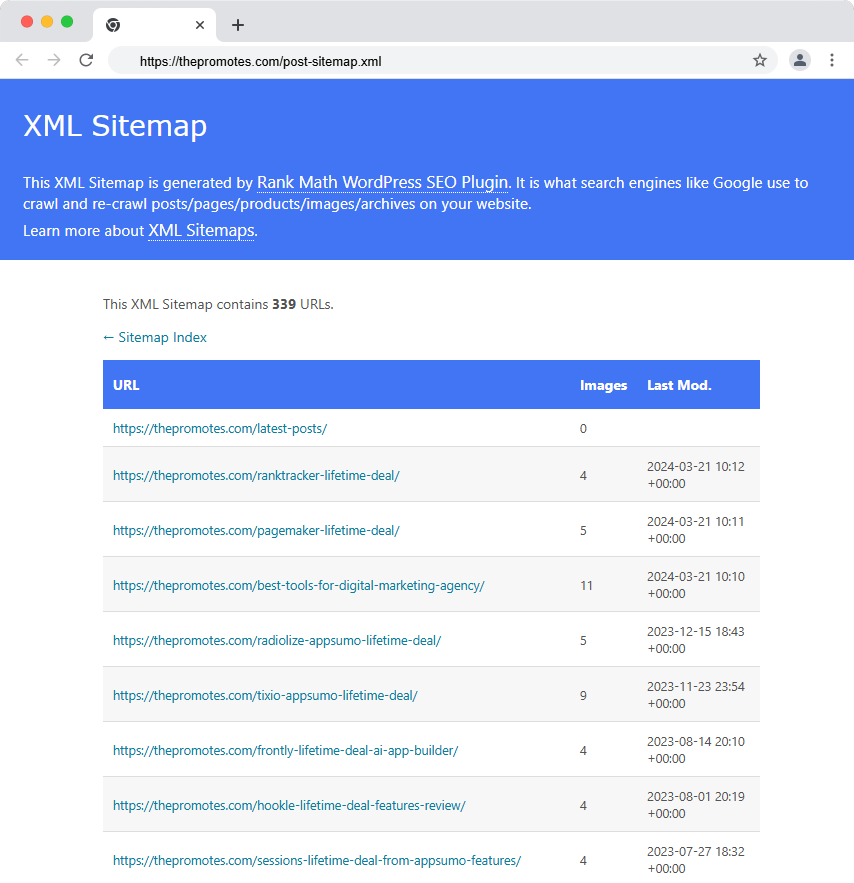The width and height of the screenshot is (854, 883).
Task: Open the hookle-lifetime-deal-features-review link
Action: click(289, 806)
